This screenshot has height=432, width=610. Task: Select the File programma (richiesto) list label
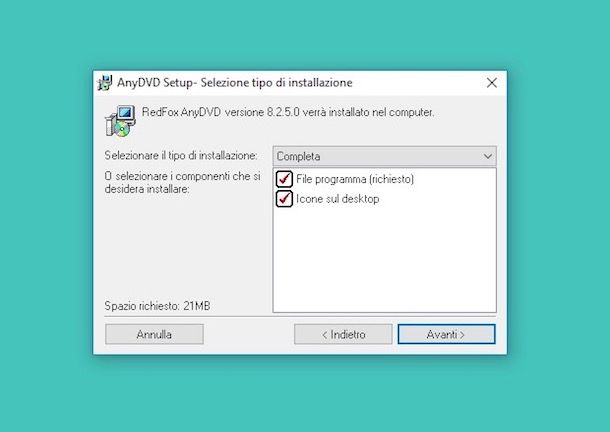355,179
